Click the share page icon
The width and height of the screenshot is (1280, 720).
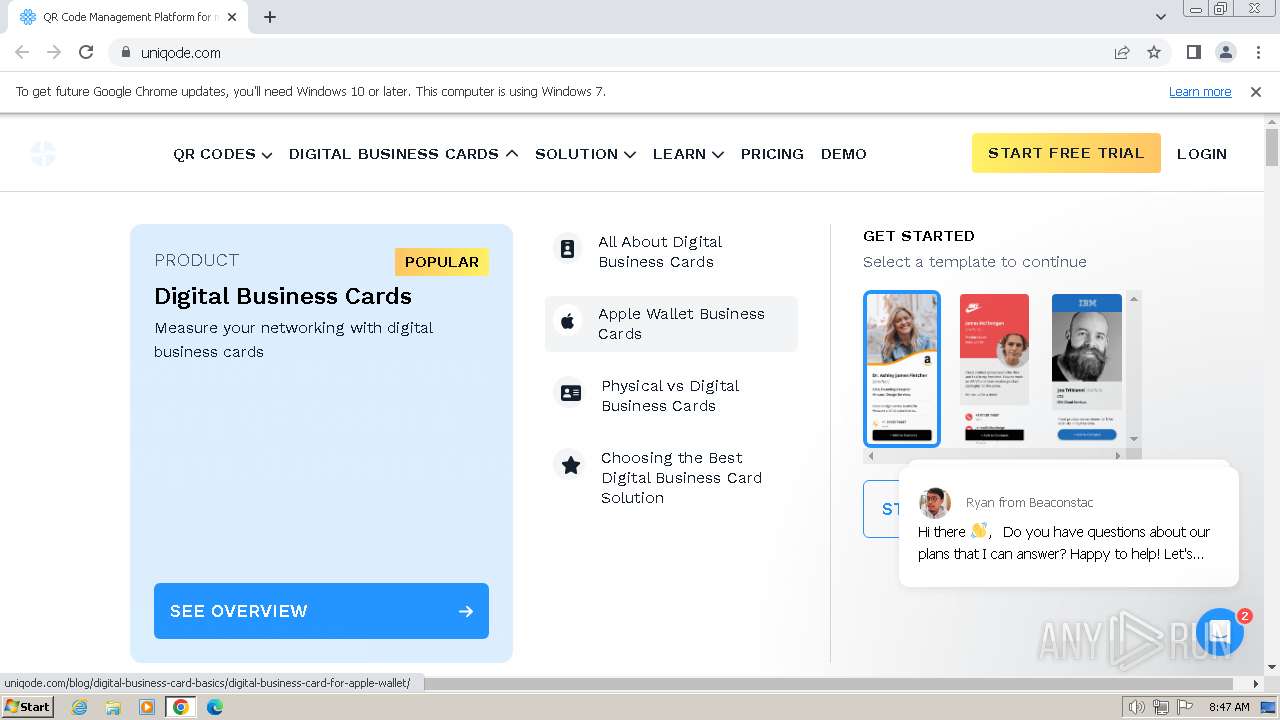click(1122, 52)
